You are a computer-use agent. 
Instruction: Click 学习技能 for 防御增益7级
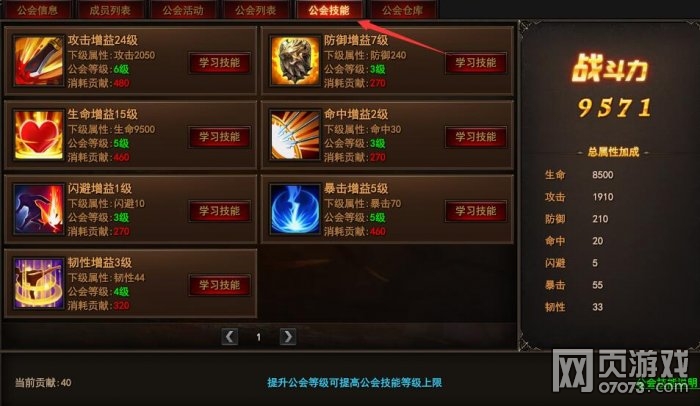click(x=475, y=63)
